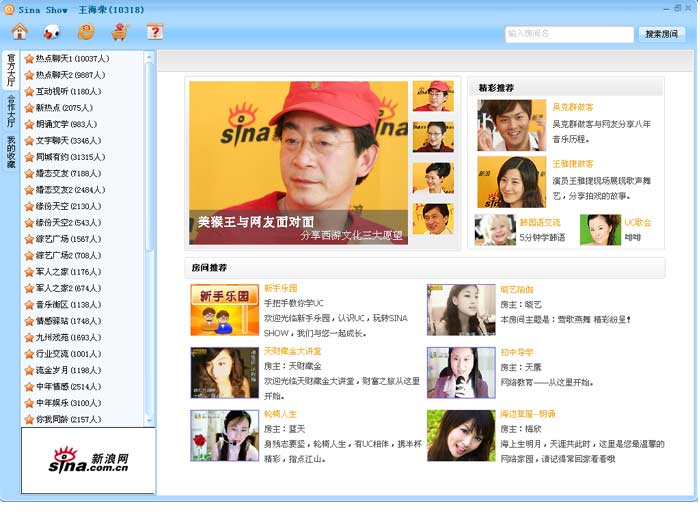
Task: Select room 婚恋交友2 (2484人)
Action: pyautogui.click(x=70, y=190)
